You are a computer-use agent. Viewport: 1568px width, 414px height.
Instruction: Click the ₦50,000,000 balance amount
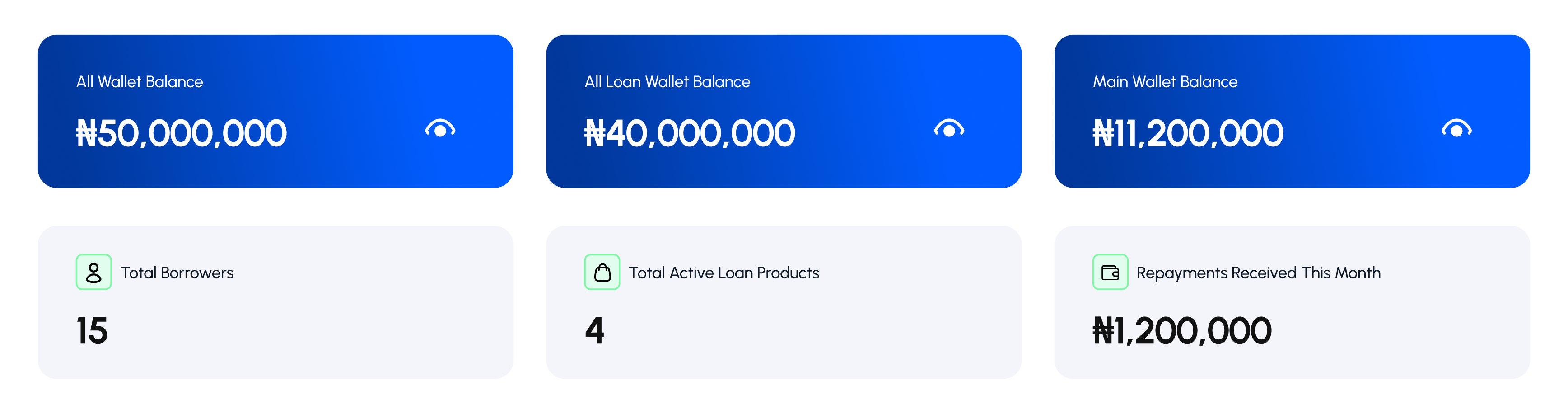tap(181, 134)
